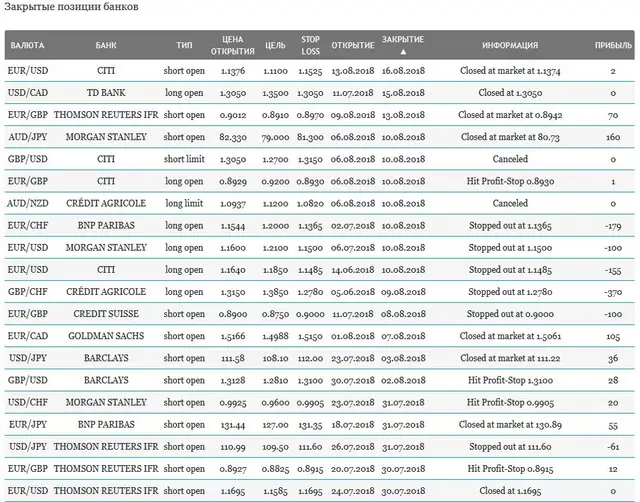Click the STOP LOSS column header
Viewport: 640px width, 502px height.
click(x=310, y=45)
